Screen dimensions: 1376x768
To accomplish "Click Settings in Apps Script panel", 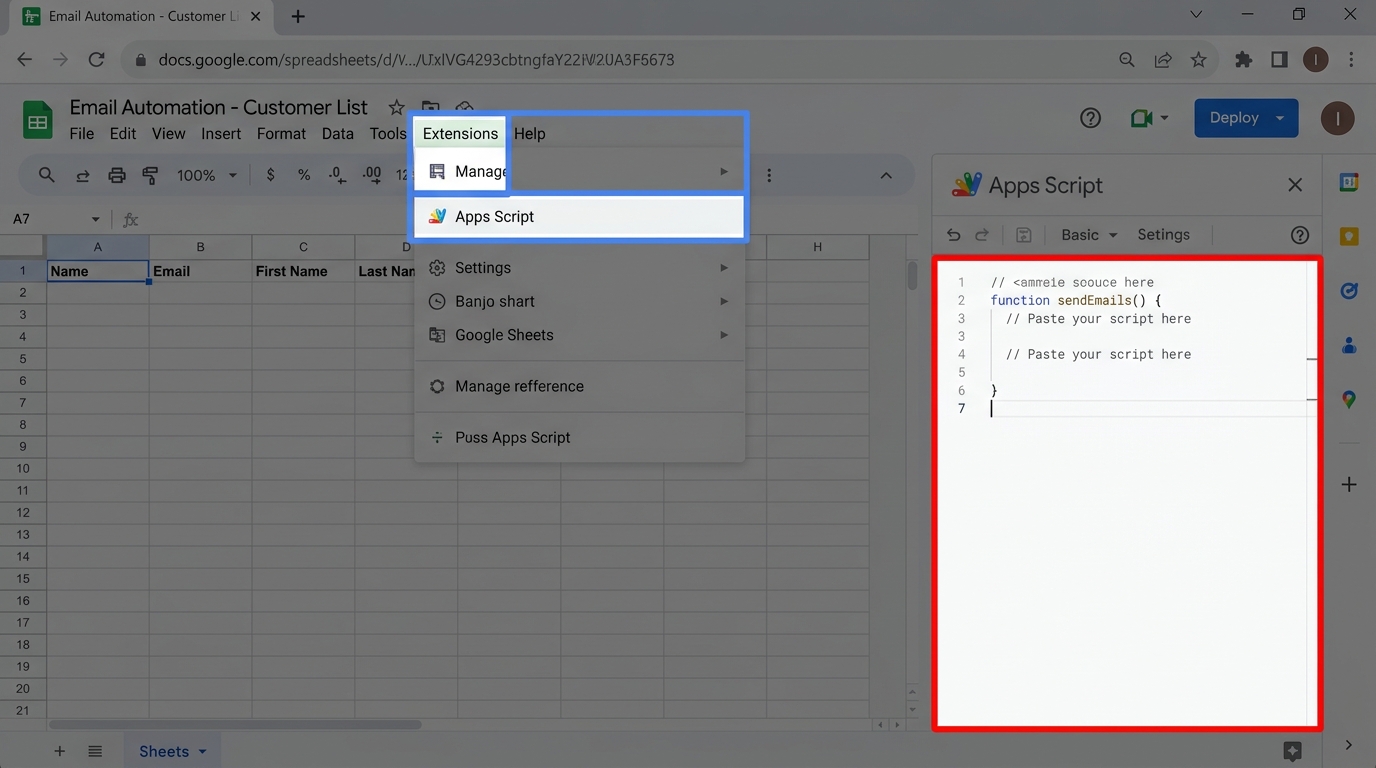I will click(x=1163, y=235).
